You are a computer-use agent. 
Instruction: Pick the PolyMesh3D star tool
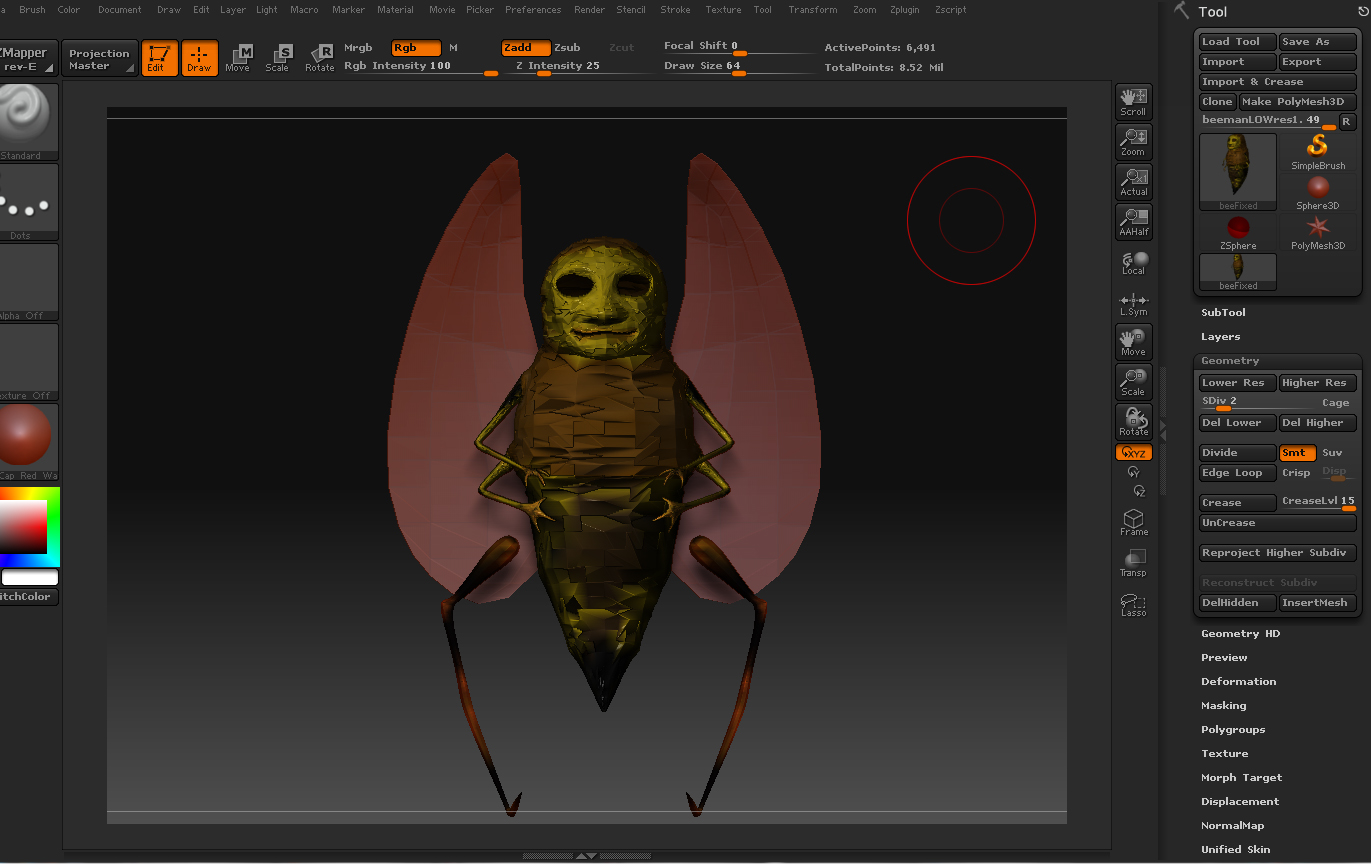(1318, 232)
